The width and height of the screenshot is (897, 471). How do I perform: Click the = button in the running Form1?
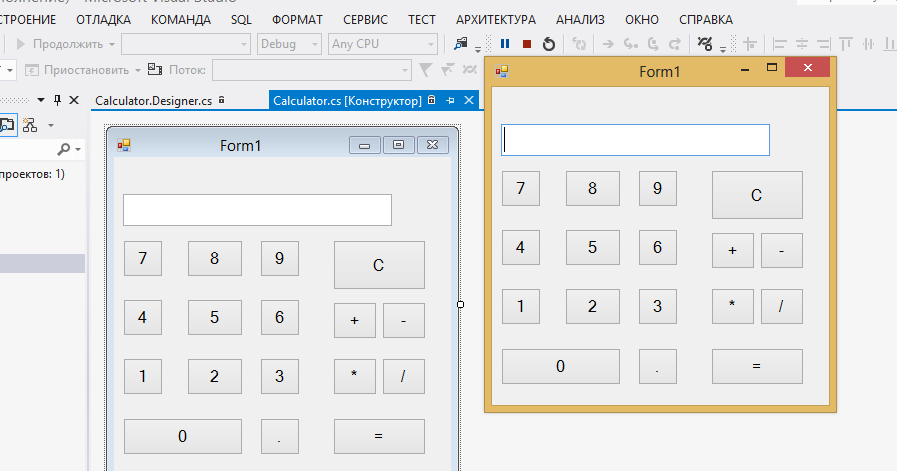click(x=757, y=366)
